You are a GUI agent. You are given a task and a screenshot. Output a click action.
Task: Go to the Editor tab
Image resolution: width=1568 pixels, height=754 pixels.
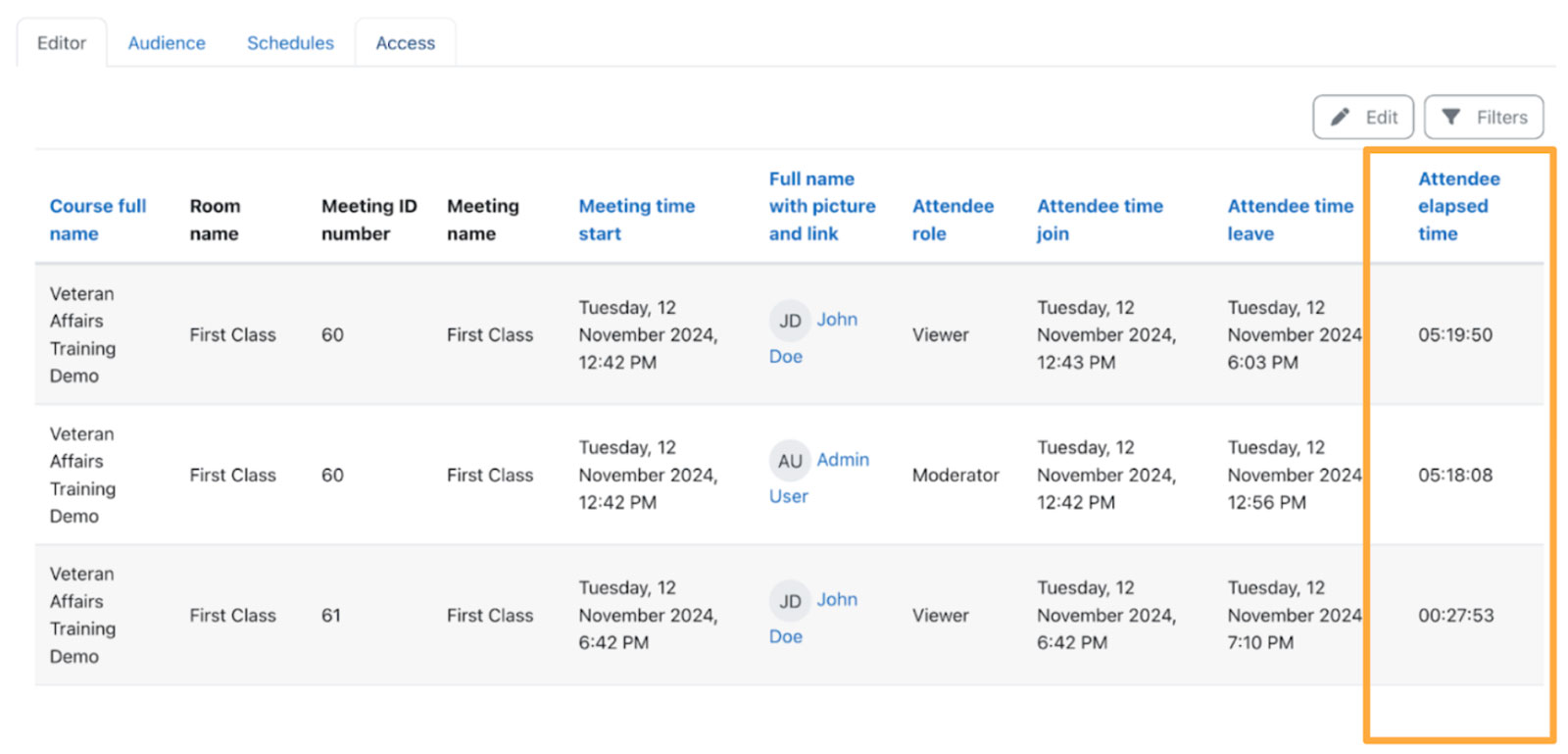[62, 43]
